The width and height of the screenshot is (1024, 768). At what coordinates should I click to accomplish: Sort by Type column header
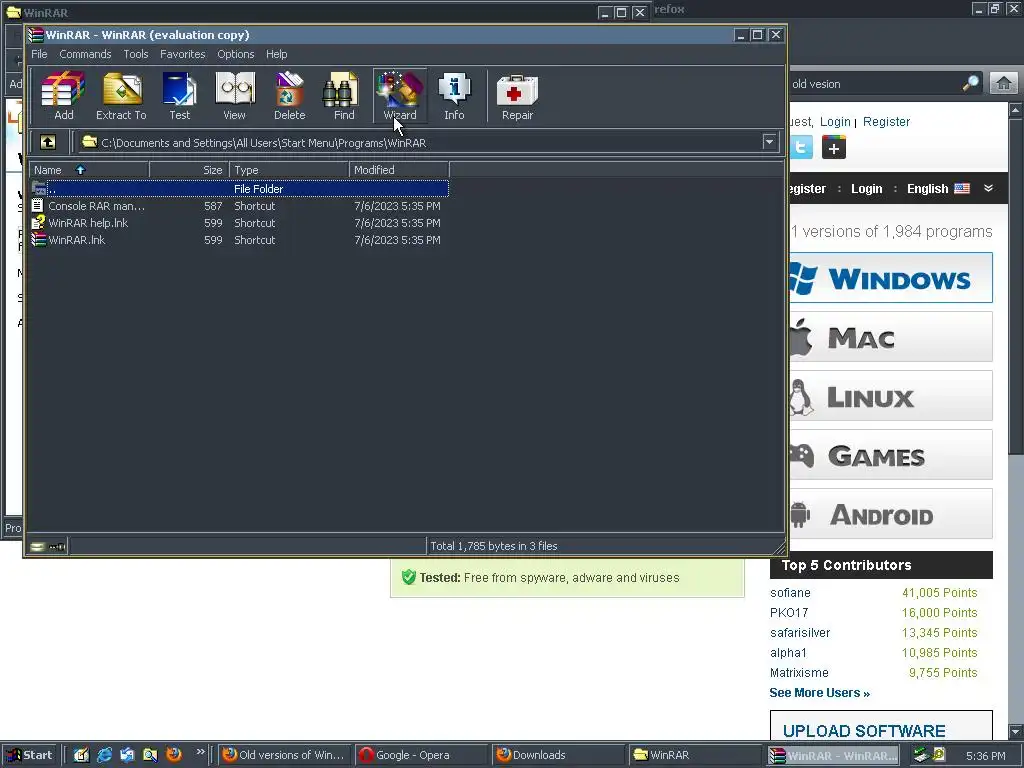289,170
